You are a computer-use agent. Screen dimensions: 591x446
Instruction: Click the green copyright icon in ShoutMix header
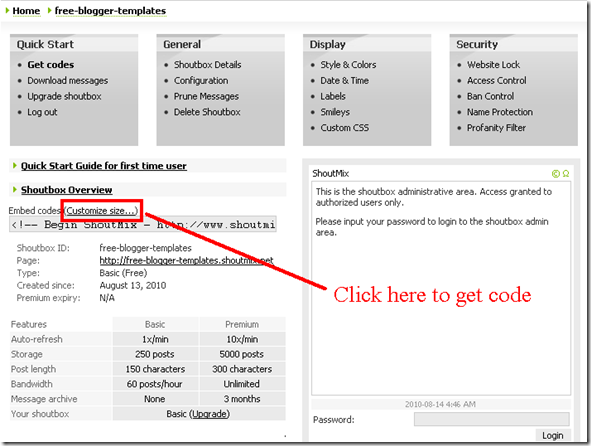[556, 173]
